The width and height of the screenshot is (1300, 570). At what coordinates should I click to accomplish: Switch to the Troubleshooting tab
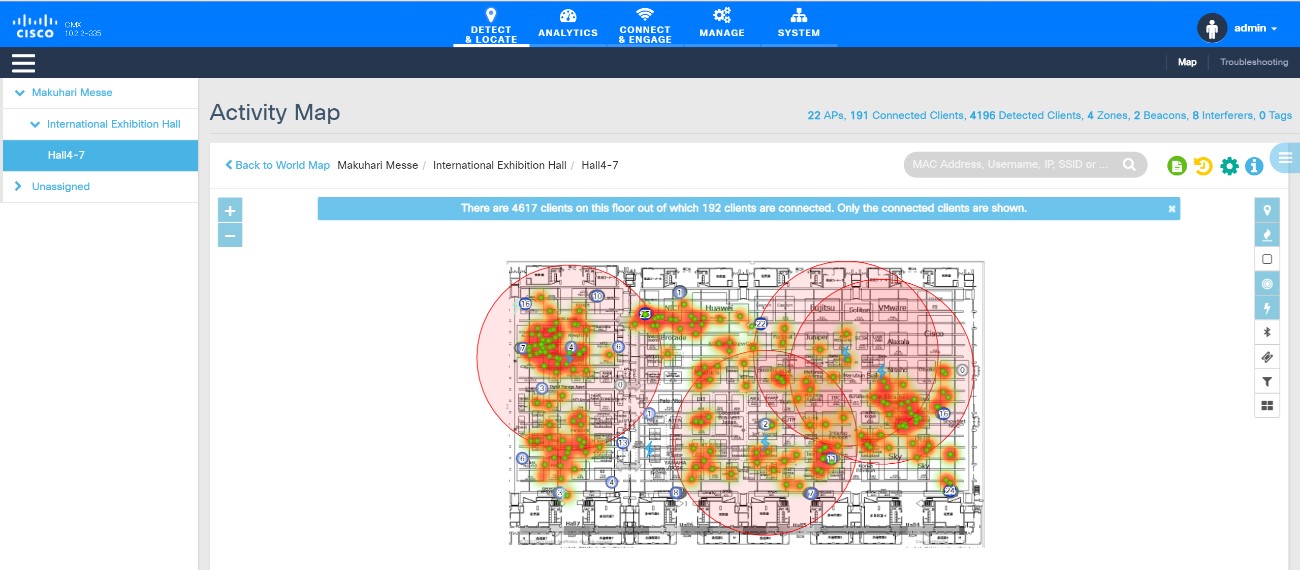1253,62
